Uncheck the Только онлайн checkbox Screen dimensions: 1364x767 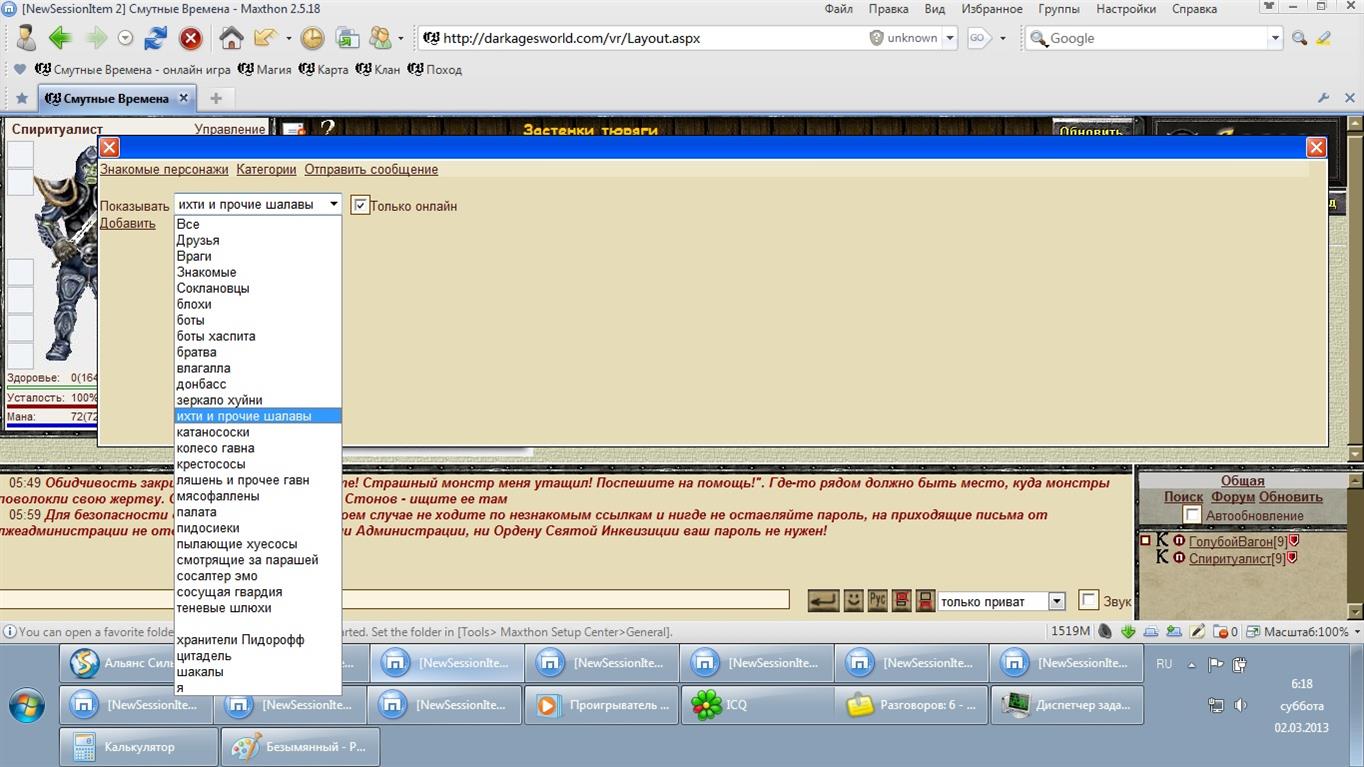pyautogui.click(x=361, y=205)
